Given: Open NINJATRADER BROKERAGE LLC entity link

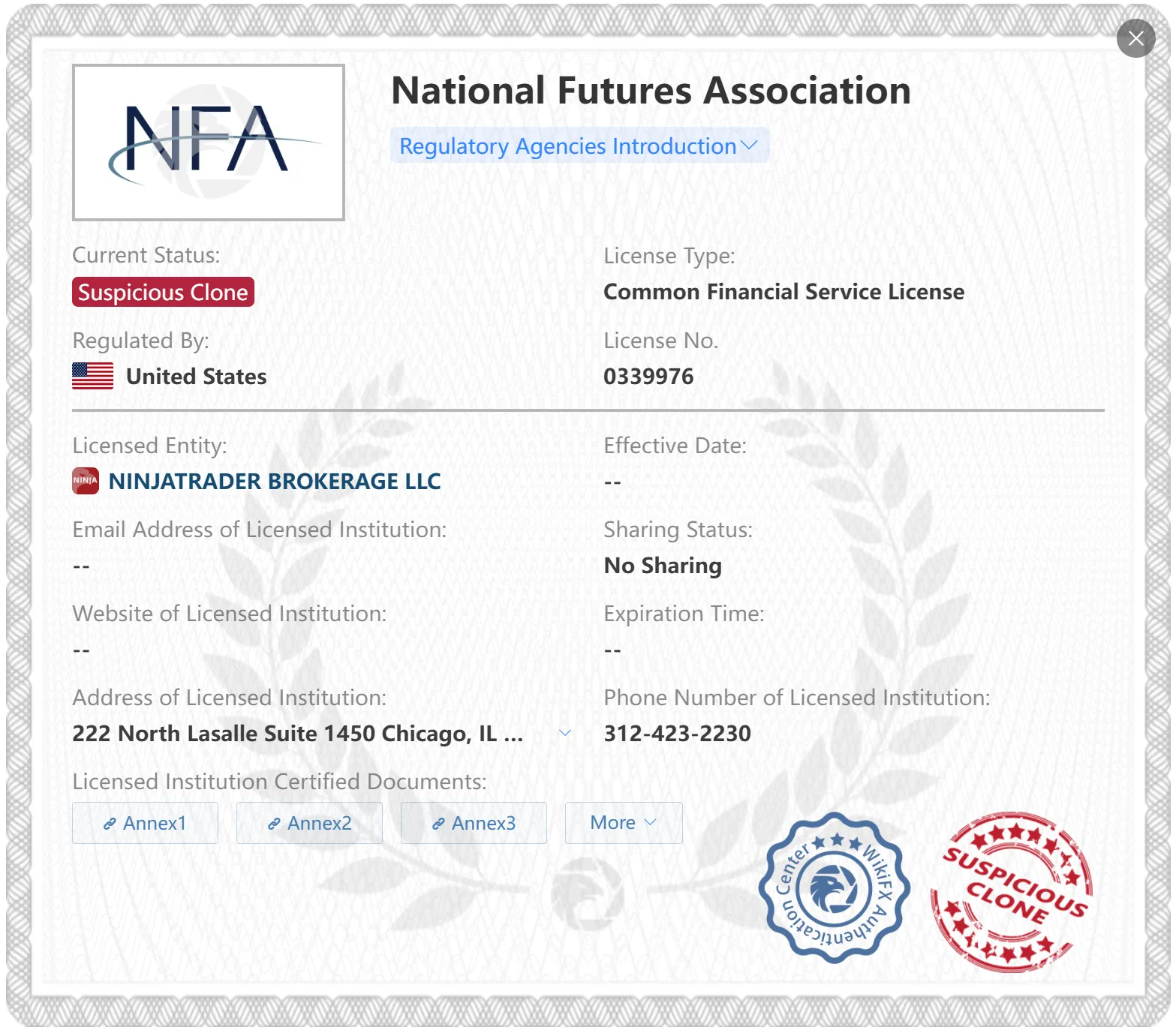Looking at the screenshot, I should [275, 481].
